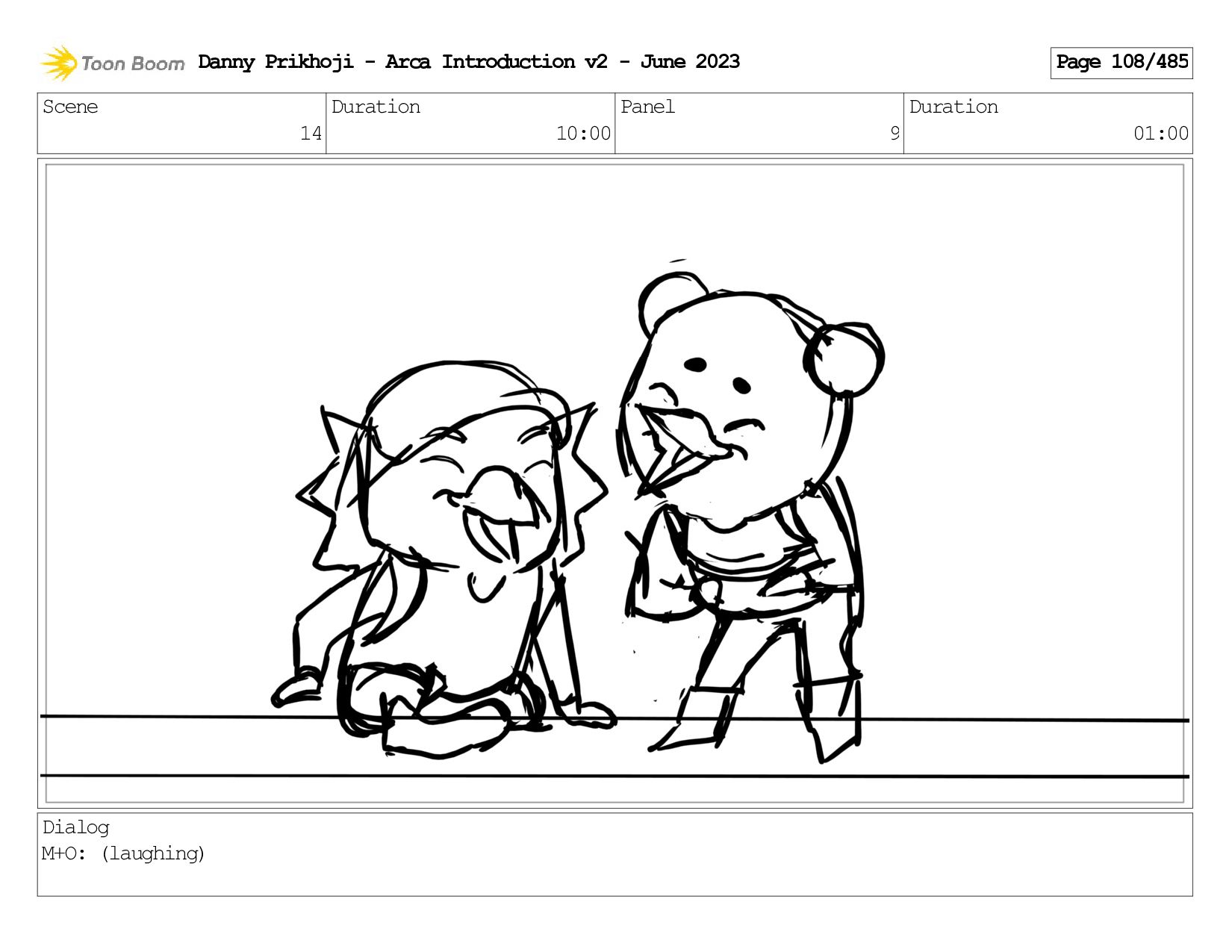
Task: Click the 'Scene' label
Action: 70,107
